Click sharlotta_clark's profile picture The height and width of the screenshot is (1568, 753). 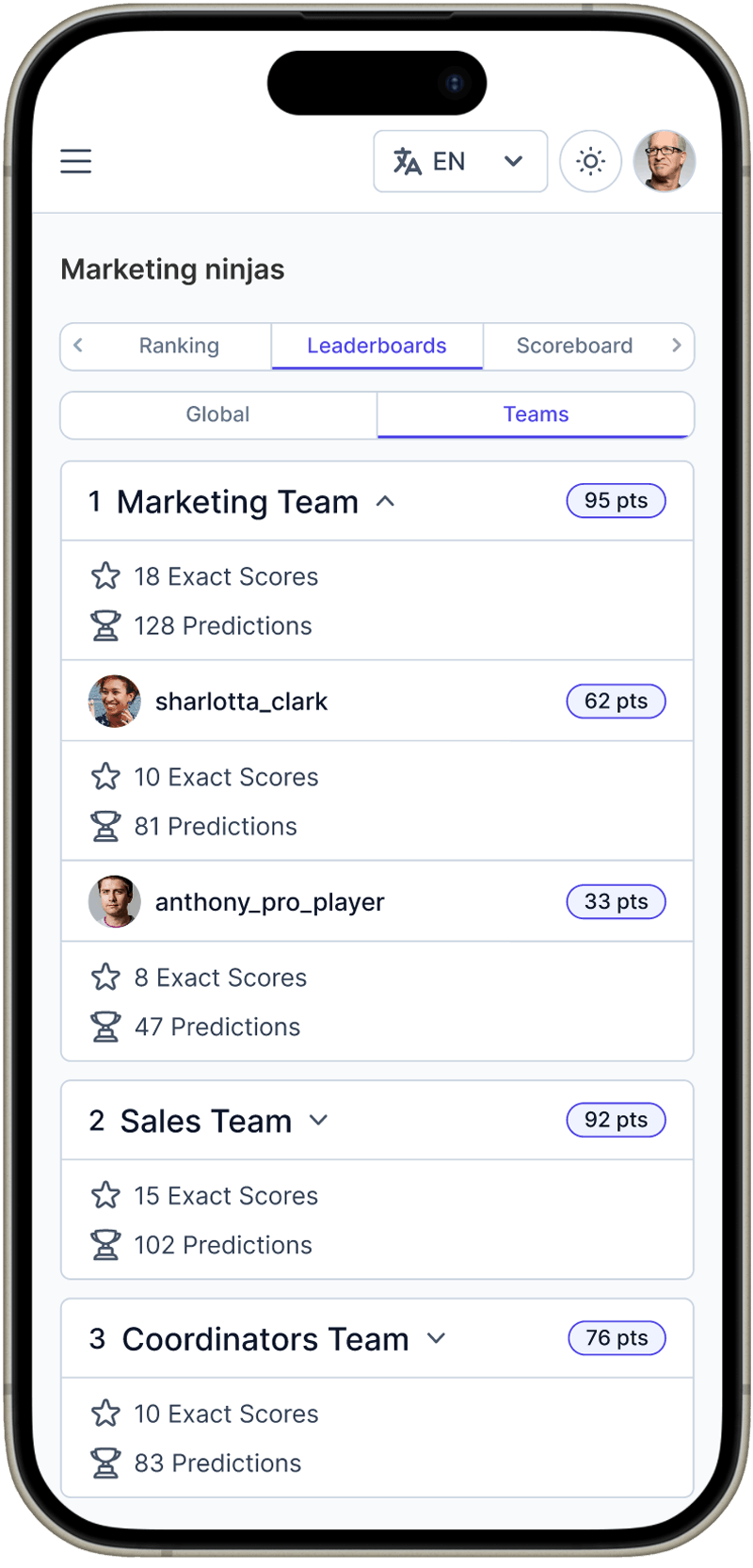click(x=114, y=701)
